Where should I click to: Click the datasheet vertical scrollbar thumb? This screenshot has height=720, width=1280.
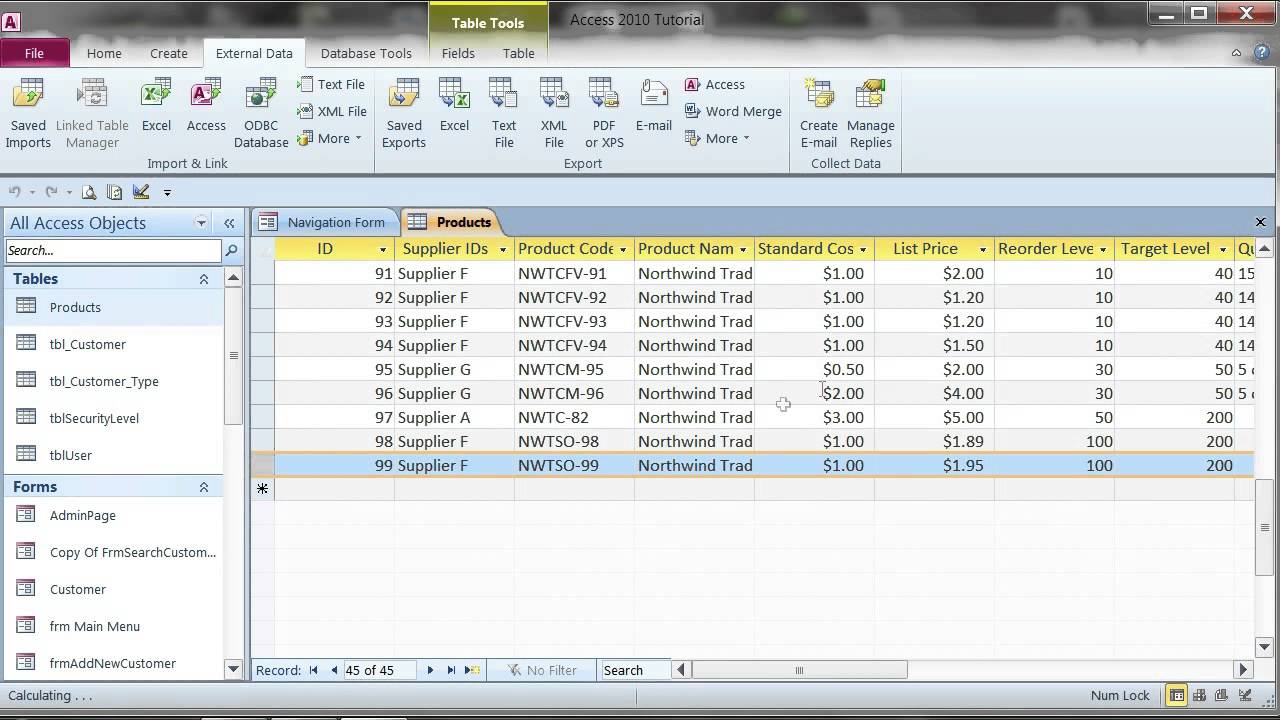coord(1265,527)
